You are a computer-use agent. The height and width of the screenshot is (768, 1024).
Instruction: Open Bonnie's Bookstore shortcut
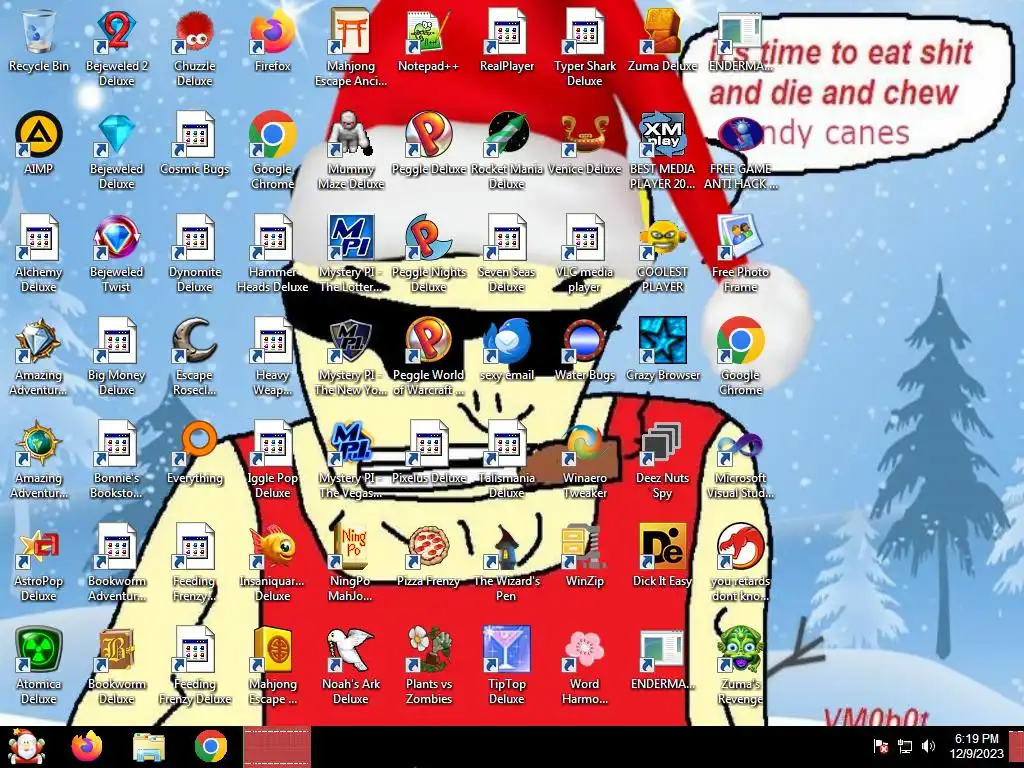pos(116,458)
